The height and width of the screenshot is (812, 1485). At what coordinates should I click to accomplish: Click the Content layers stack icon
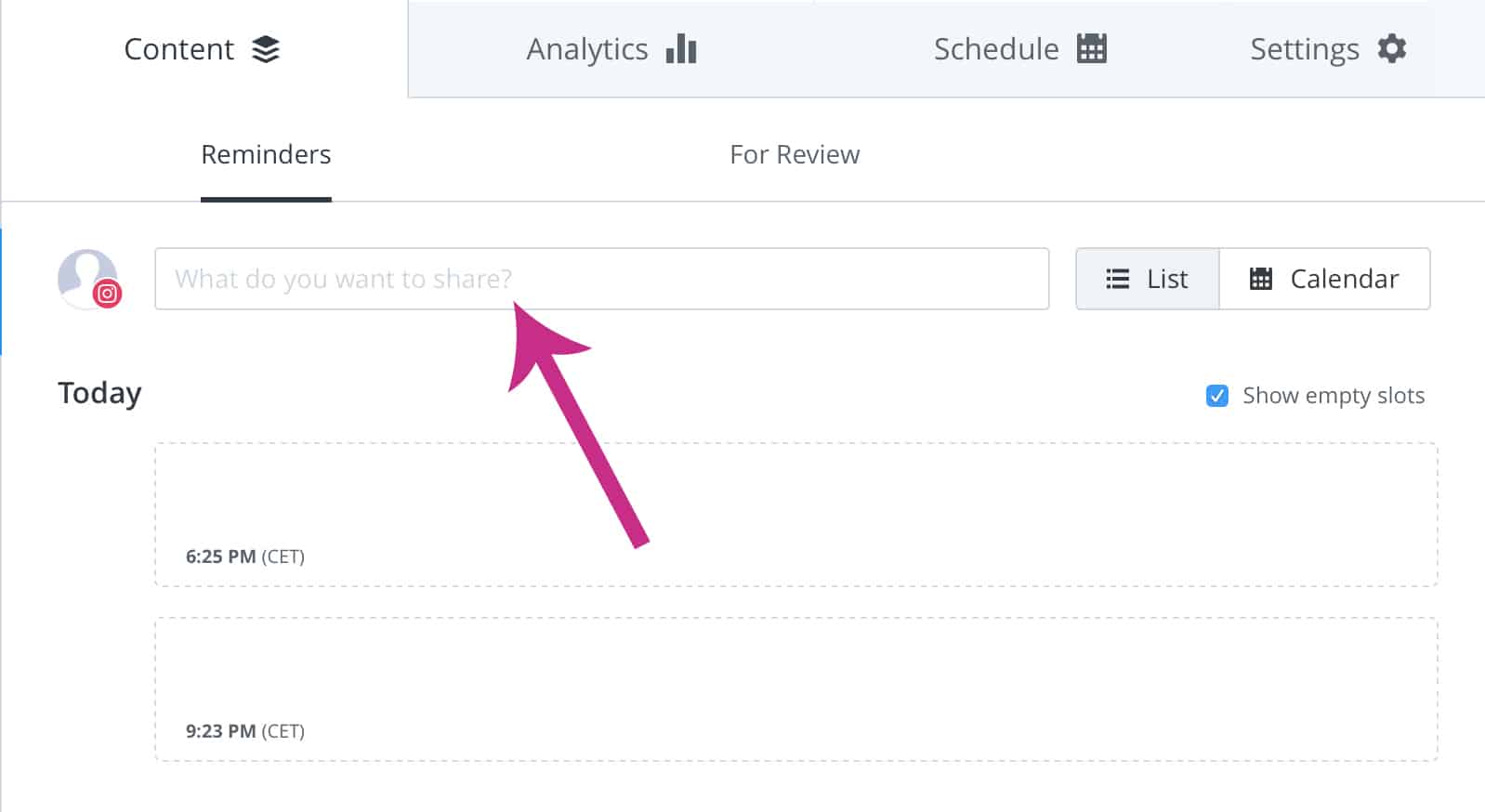[x=266, y=49]
